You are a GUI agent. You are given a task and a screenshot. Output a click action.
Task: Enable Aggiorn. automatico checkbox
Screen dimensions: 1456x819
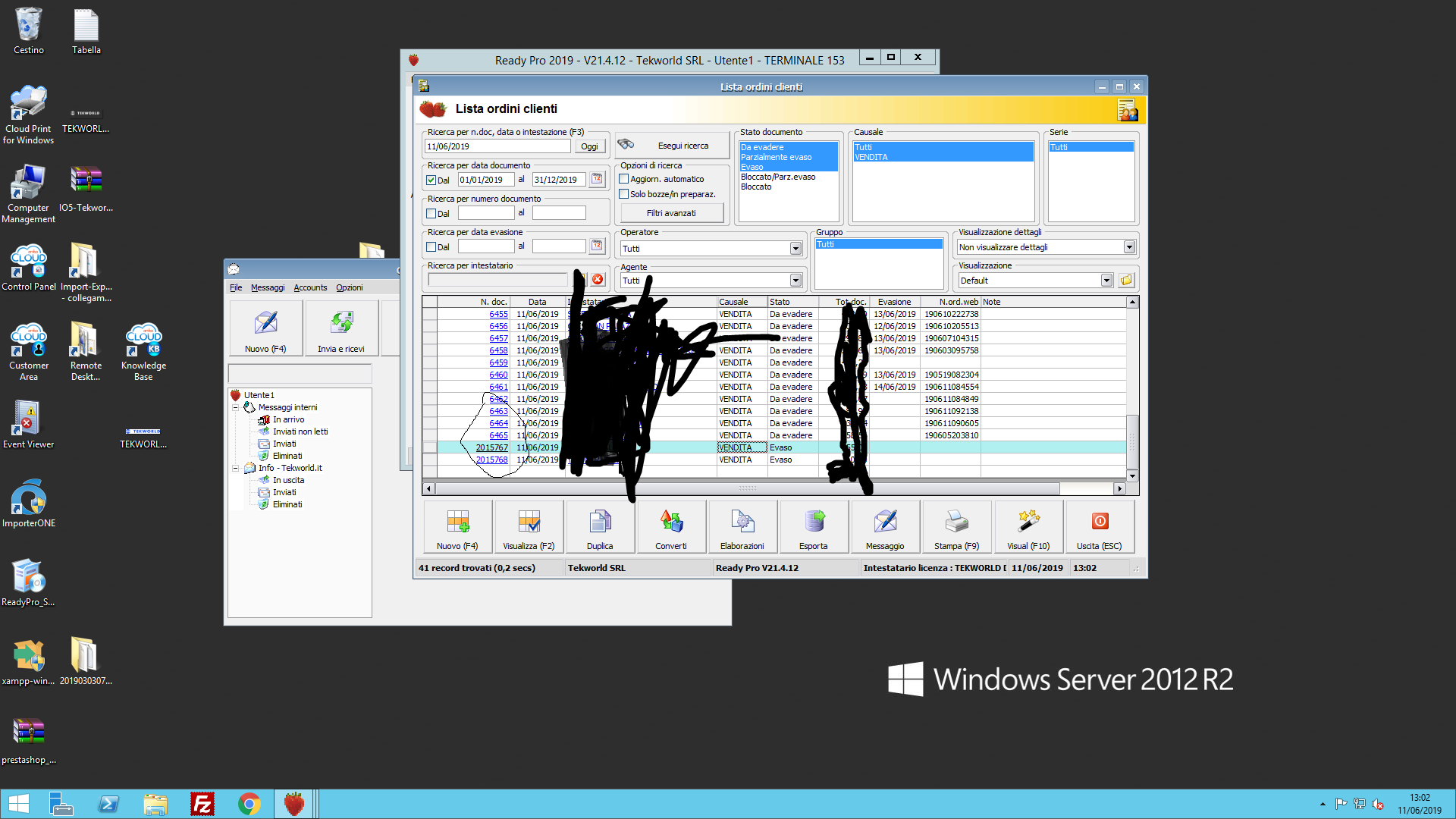624,179
